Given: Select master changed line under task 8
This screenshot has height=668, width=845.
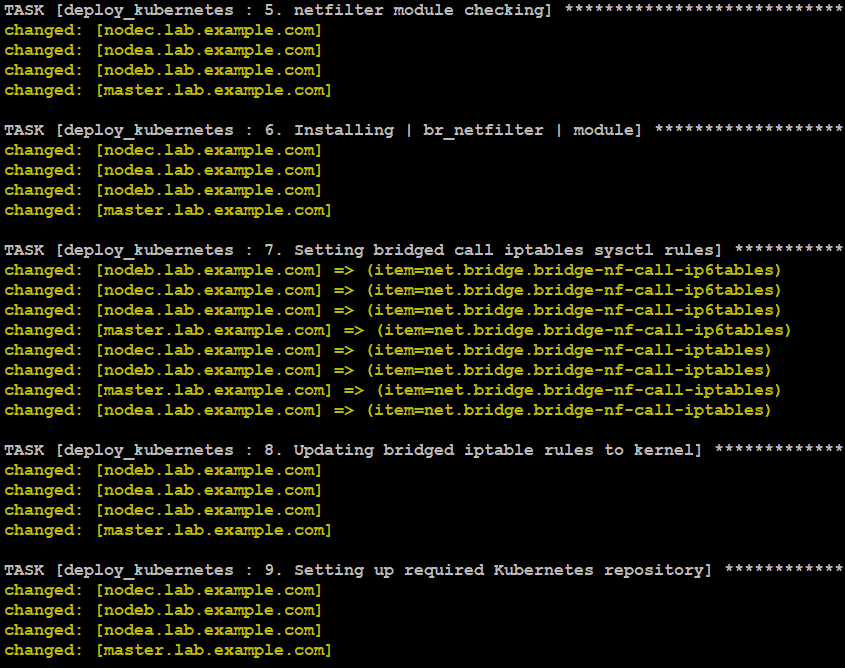Looking at the screenshot, I should (x=168, y=530).
